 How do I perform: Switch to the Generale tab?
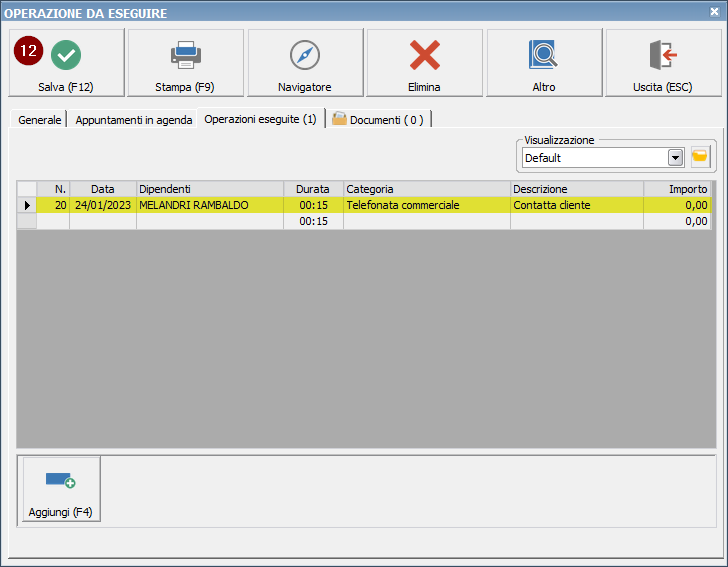pos(39,120)
